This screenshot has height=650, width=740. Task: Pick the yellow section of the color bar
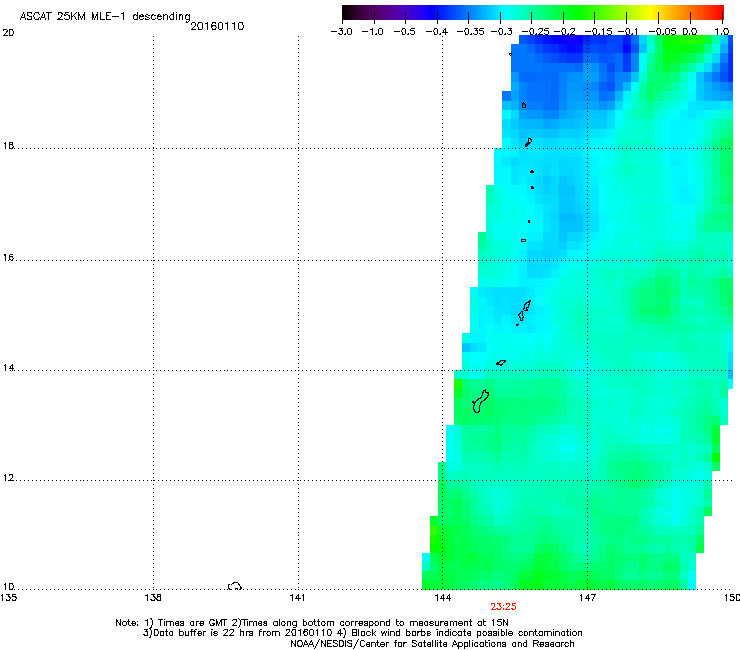pos(651,12)
